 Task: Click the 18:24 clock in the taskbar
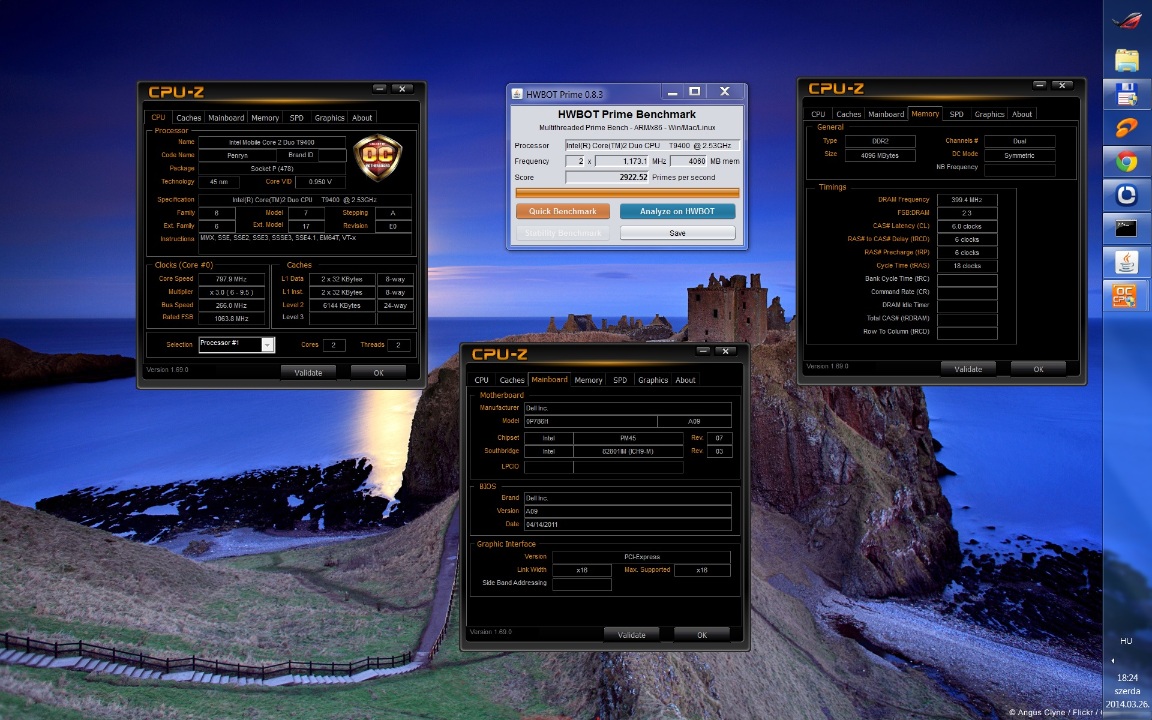[1128, 678]
